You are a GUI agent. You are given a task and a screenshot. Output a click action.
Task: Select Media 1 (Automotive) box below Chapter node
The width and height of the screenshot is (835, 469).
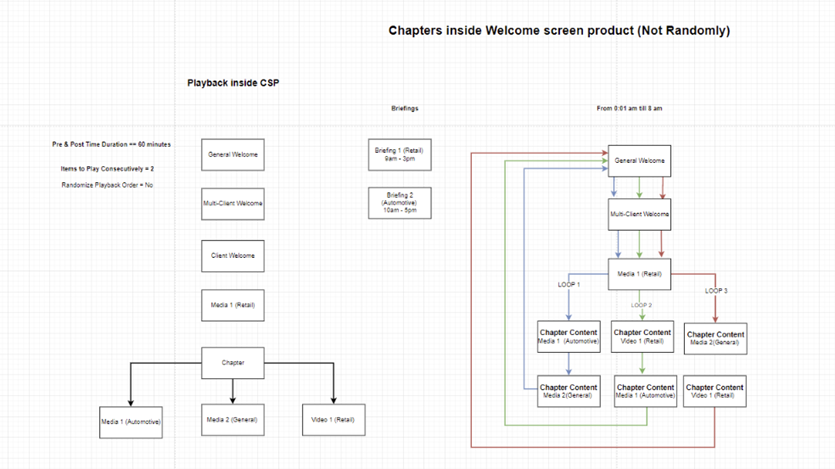pyautogui.click(x=131, y=421)
